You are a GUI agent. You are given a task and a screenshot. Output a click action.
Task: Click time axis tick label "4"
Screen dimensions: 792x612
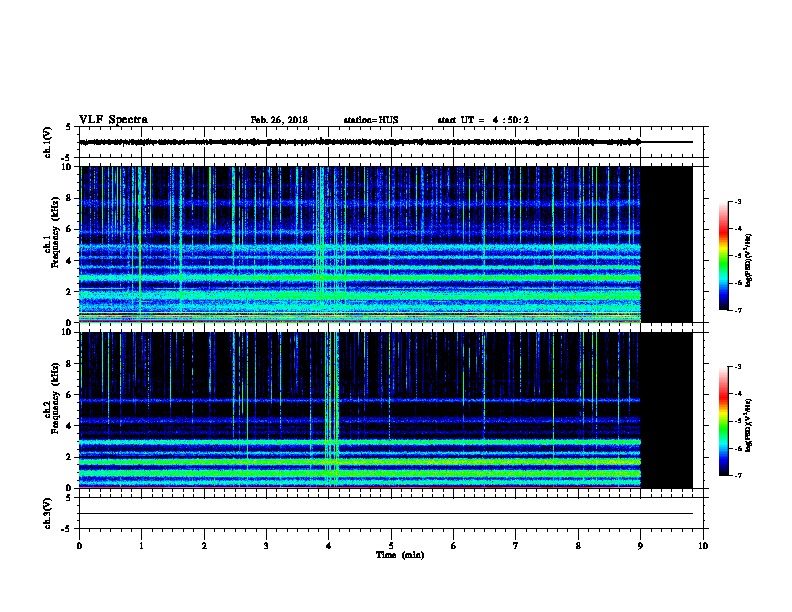coord(329,546)
